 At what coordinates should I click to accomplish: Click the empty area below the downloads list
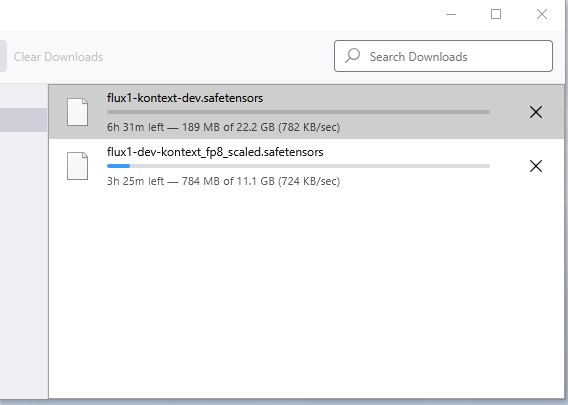pyautogui.click(x=306, y=290)
